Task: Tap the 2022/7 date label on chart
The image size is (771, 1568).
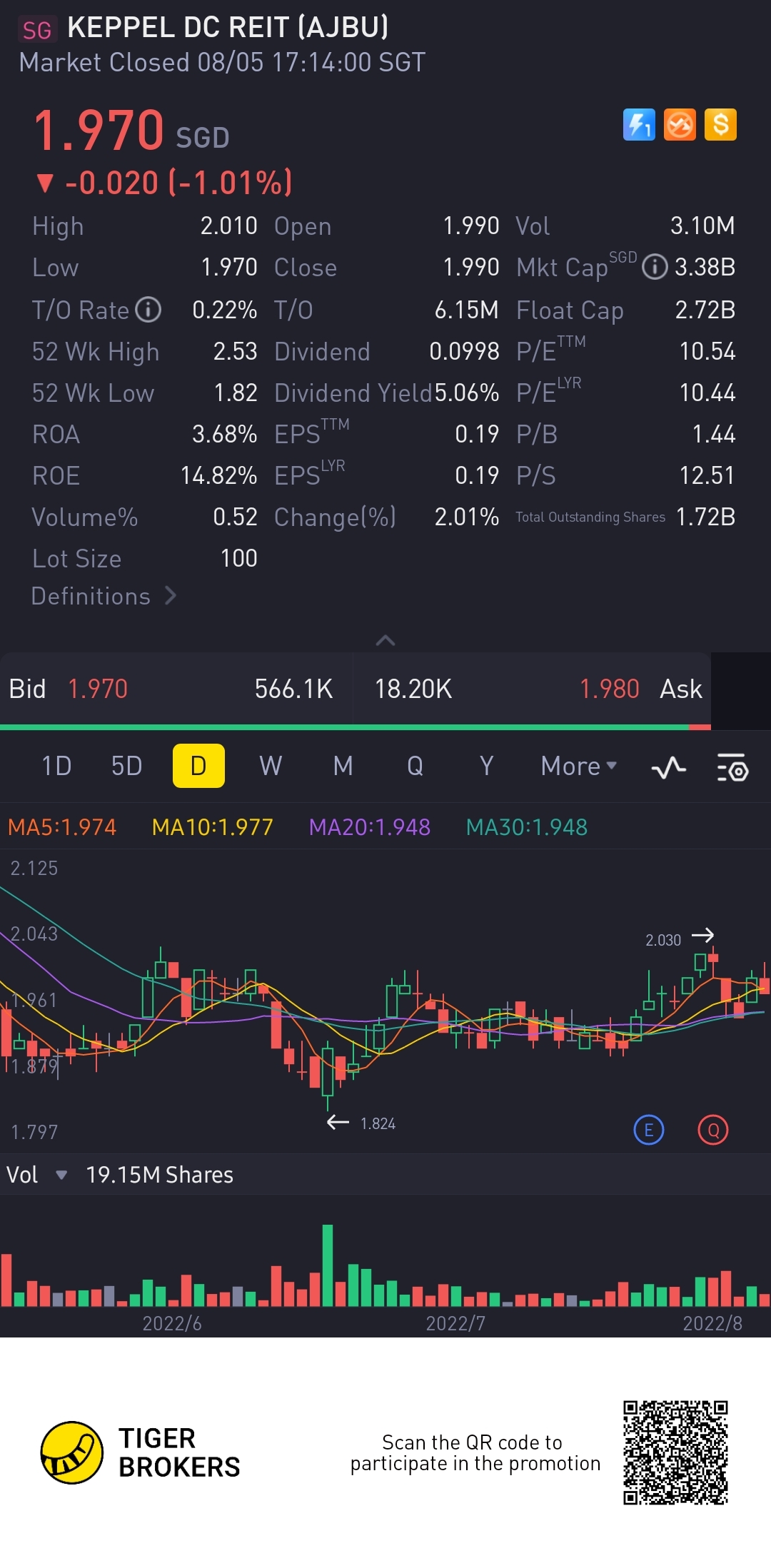Action: (x=455, y=1324)
